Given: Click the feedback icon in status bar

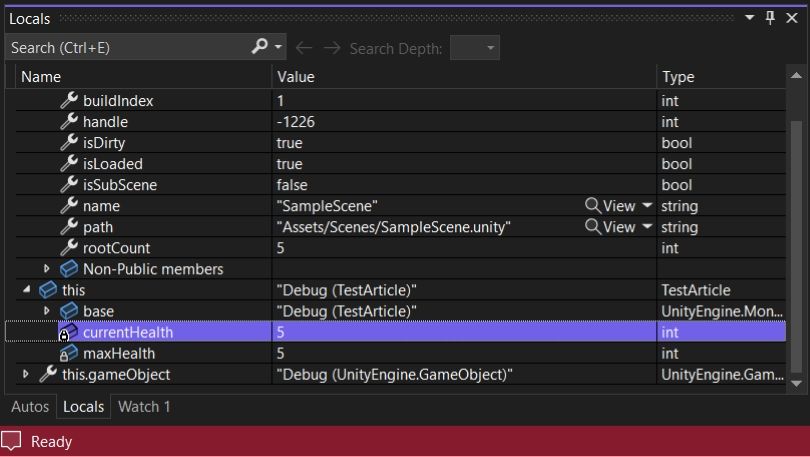Looking at the screenshot, I should [x=11, y=442].
